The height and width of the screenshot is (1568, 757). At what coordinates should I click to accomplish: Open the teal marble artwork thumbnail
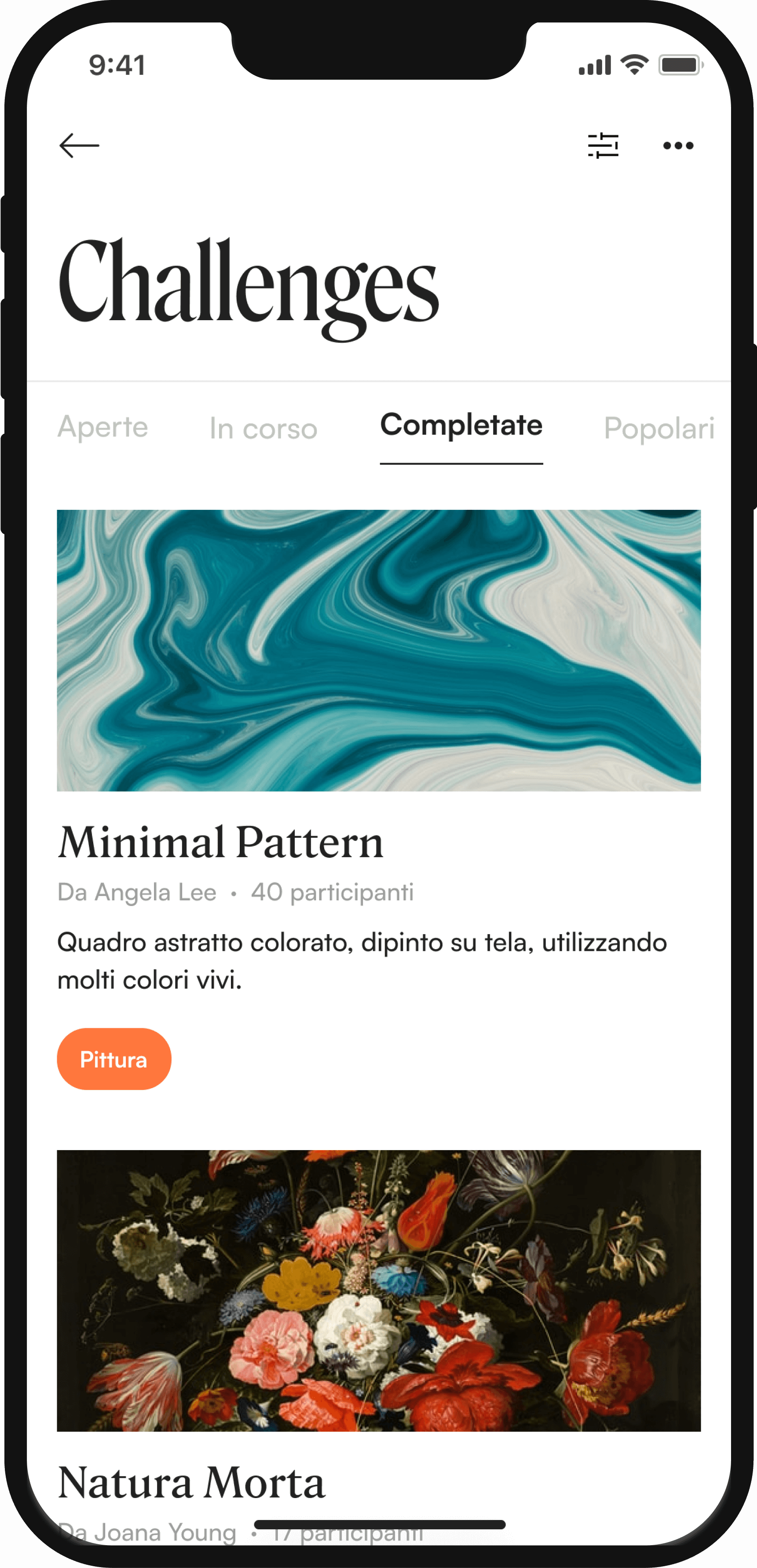(x=378, y=650)
